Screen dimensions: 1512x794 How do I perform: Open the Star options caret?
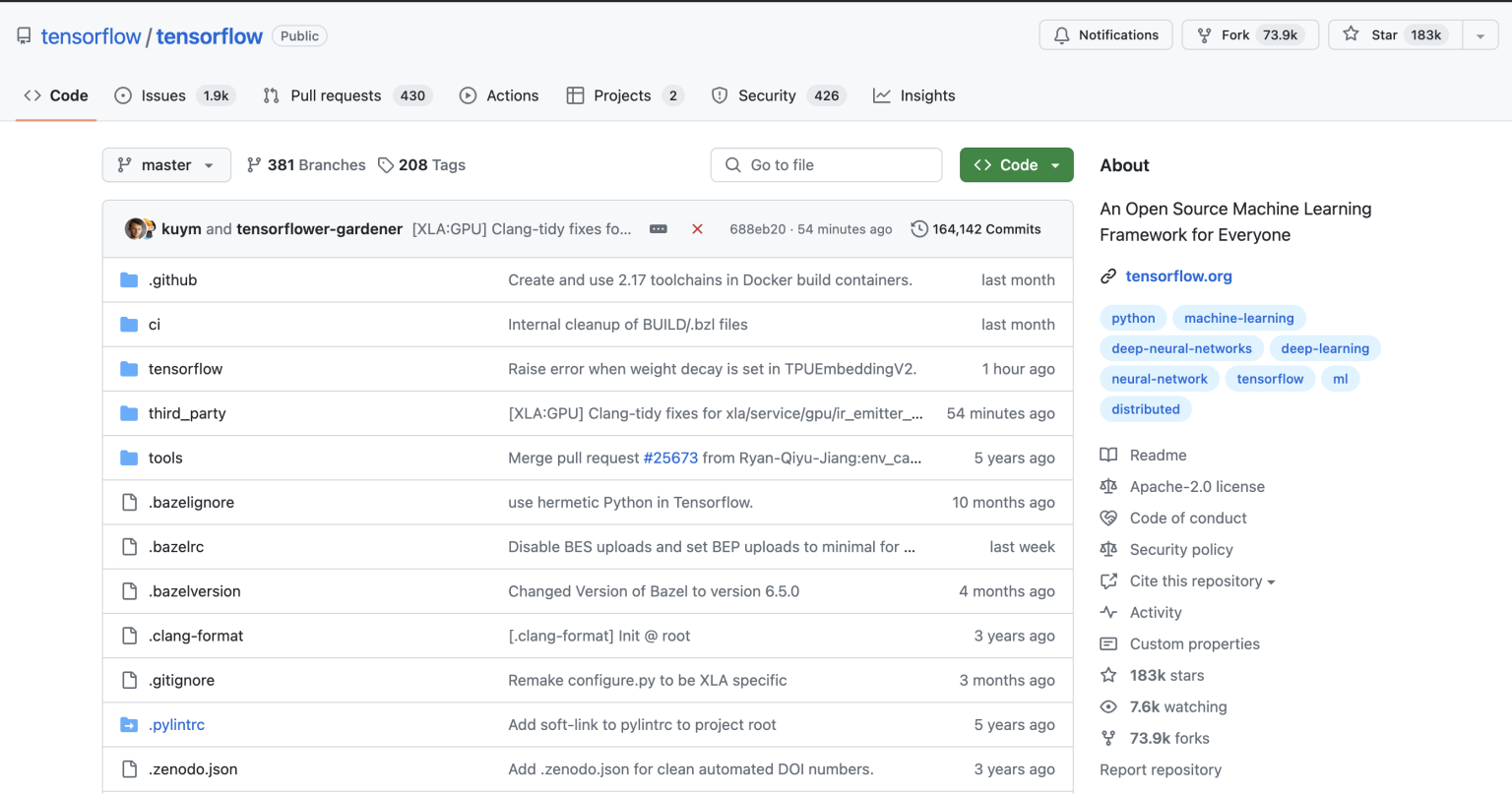(1480, 34)
